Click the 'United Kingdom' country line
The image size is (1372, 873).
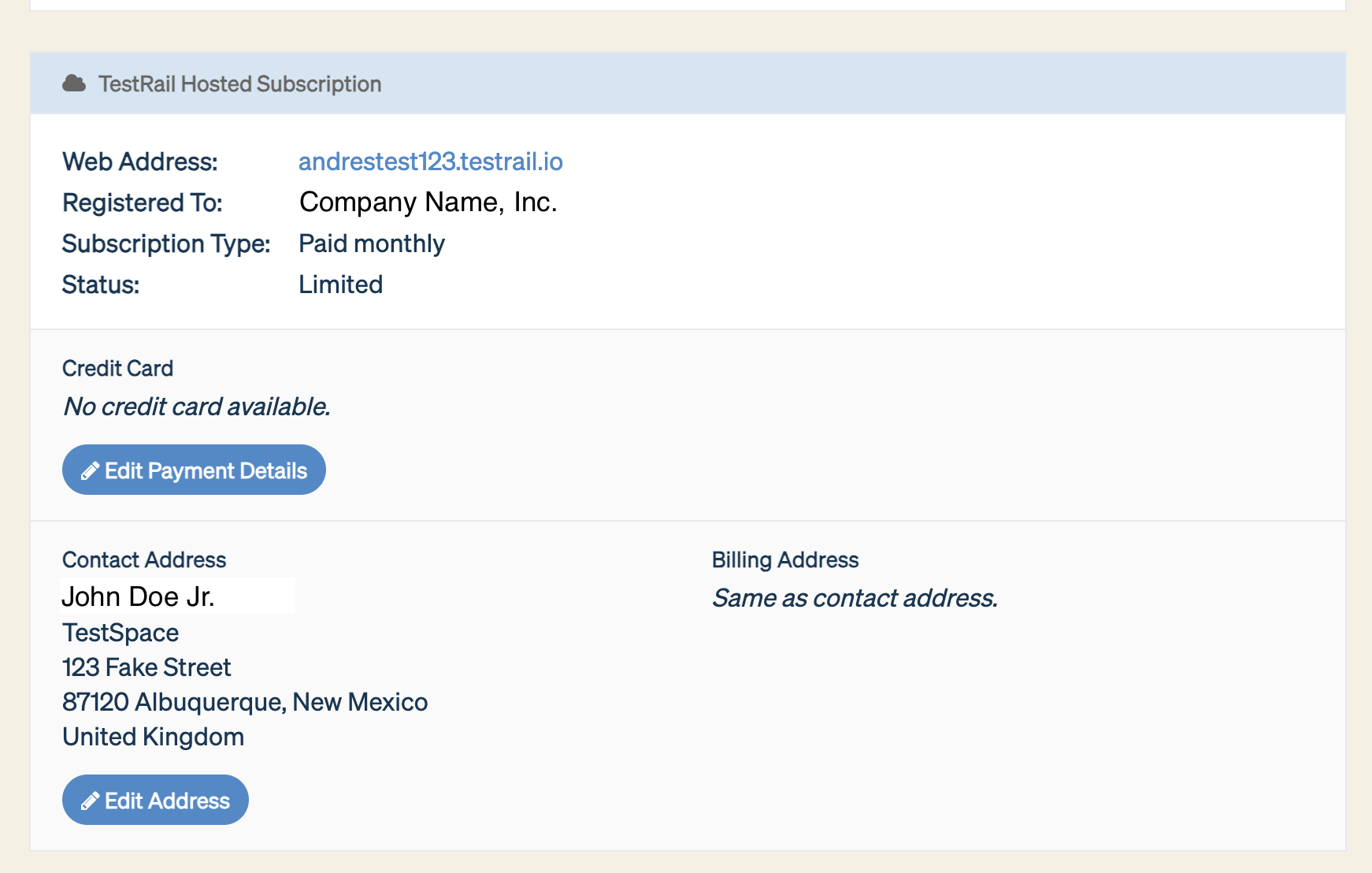click(154, 737)
